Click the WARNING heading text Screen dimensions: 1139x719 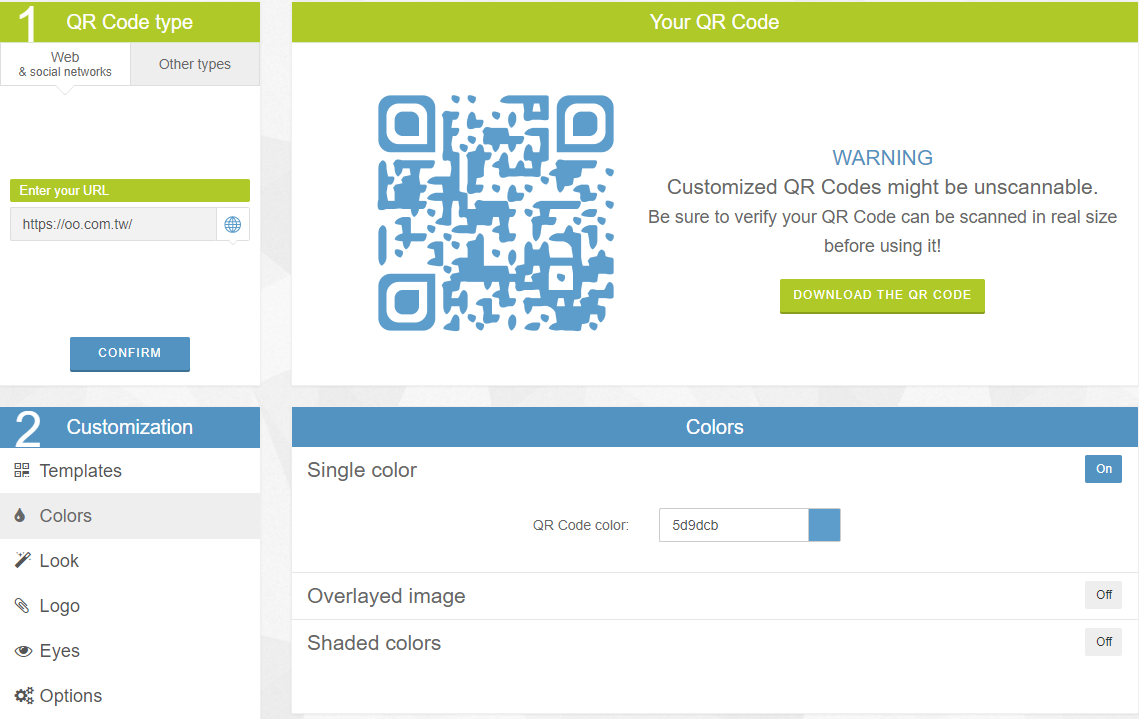(883, 158)
